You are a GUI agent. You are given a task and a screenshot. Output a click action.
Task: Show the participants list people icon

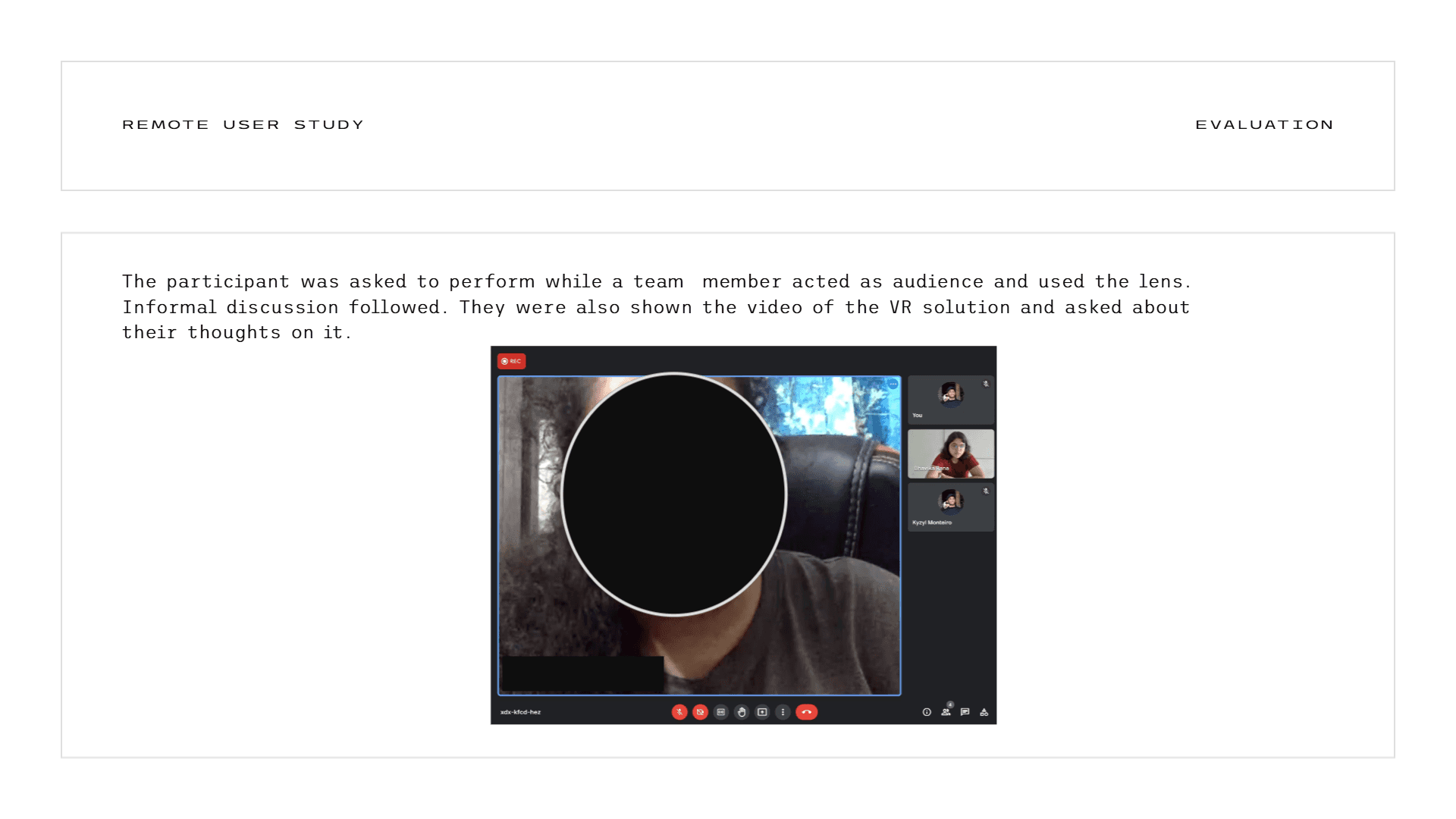click(946, 712)
